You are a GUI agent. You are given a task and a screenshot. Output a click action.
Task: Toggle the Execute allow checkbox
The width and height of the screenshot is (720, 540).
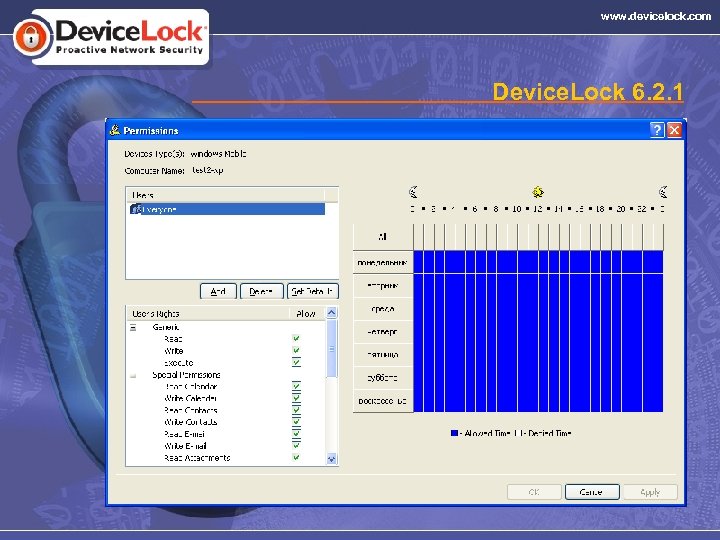click(x=296, y=362)
